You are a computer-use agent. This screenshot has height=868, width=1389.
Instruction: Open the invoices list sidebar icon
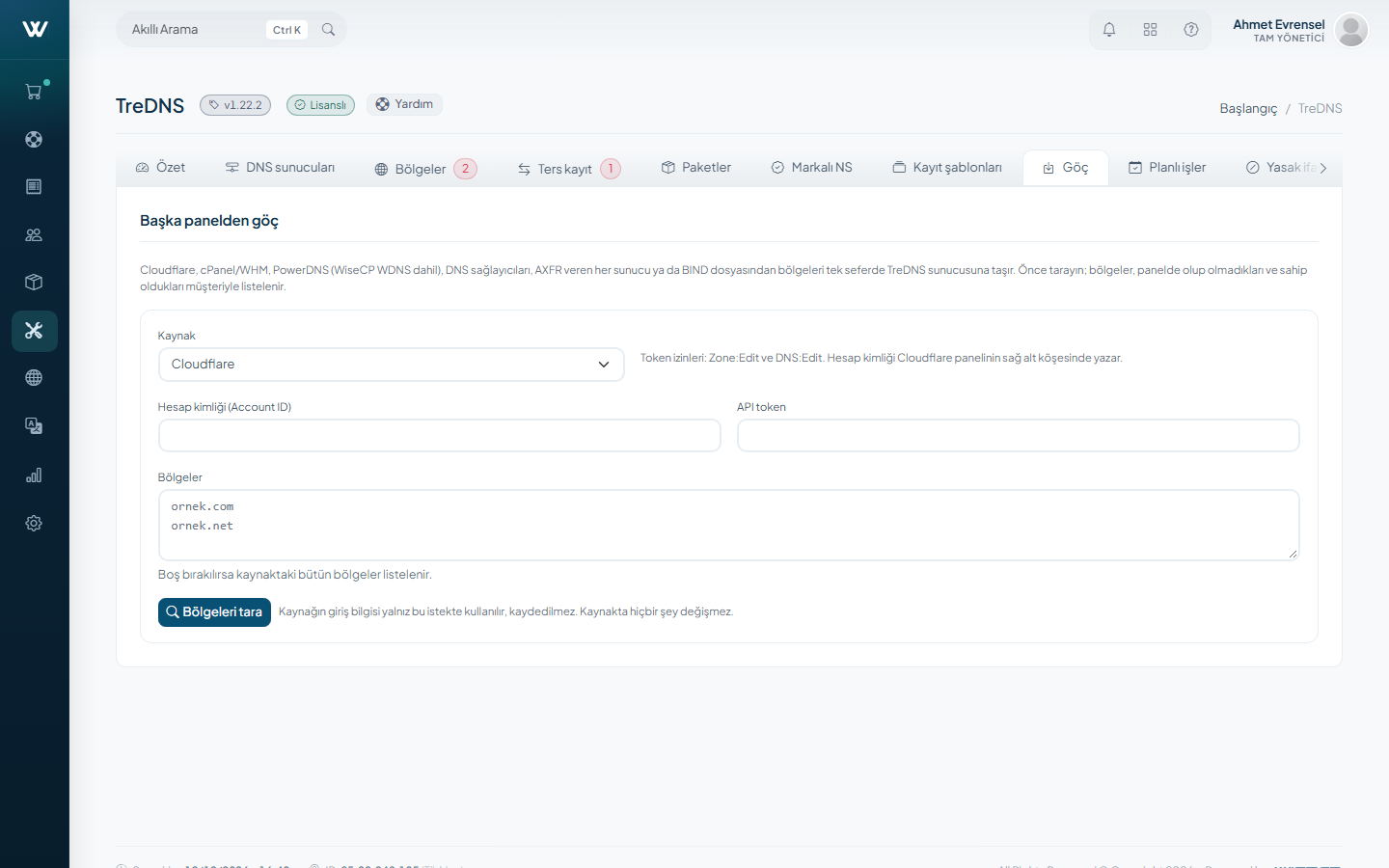pos(34,186)
